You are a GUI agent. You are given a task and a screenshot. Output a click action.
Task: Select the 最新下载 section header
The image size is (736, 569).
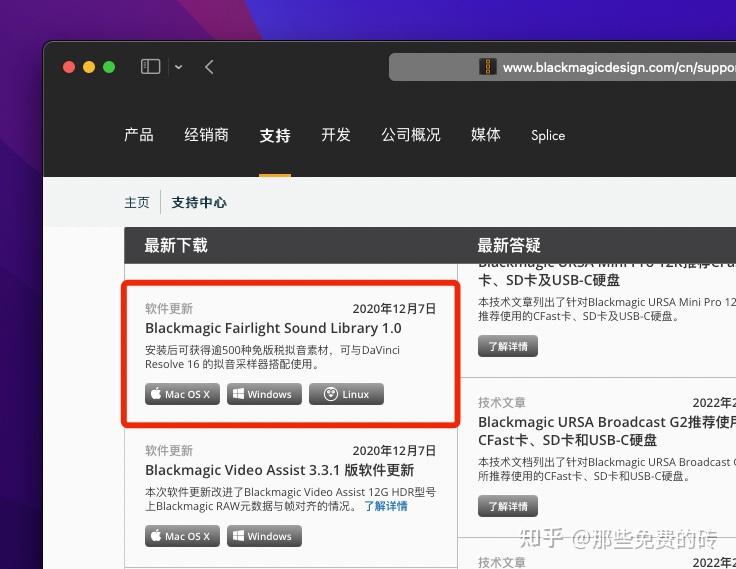click(x=176, y=245)
